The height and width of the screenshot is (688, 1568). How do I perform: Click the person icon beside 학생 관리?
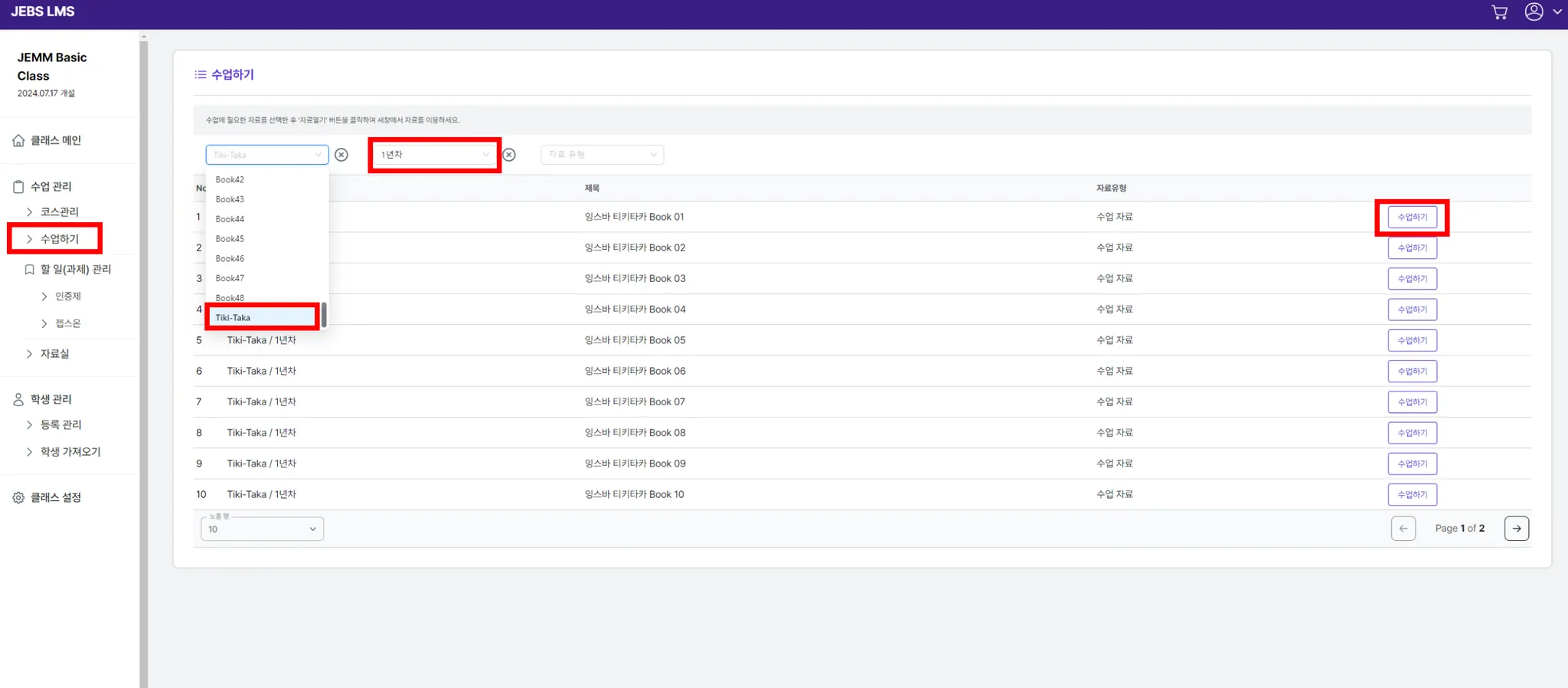click(x=18, y=399)
